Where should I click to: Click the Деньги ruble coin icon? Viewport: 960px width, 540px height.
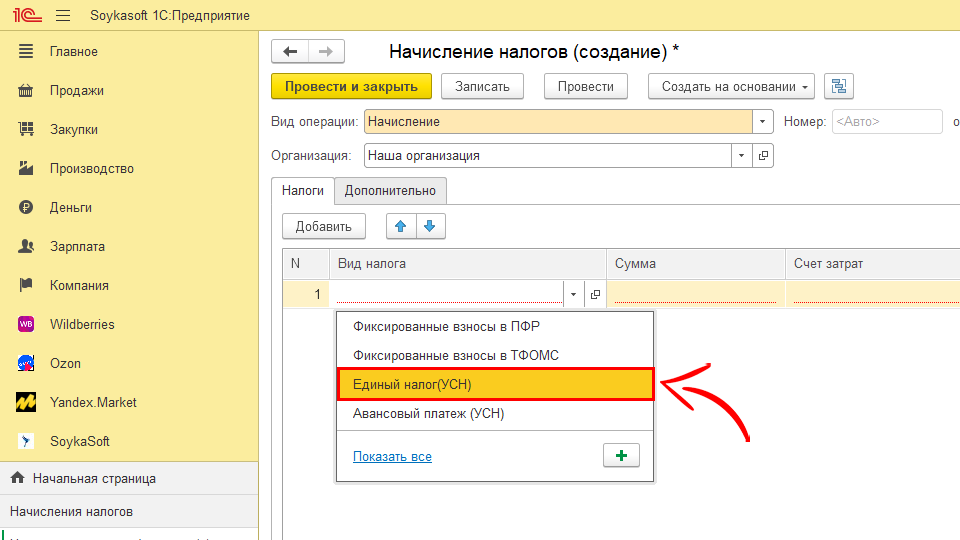point(26,208)
